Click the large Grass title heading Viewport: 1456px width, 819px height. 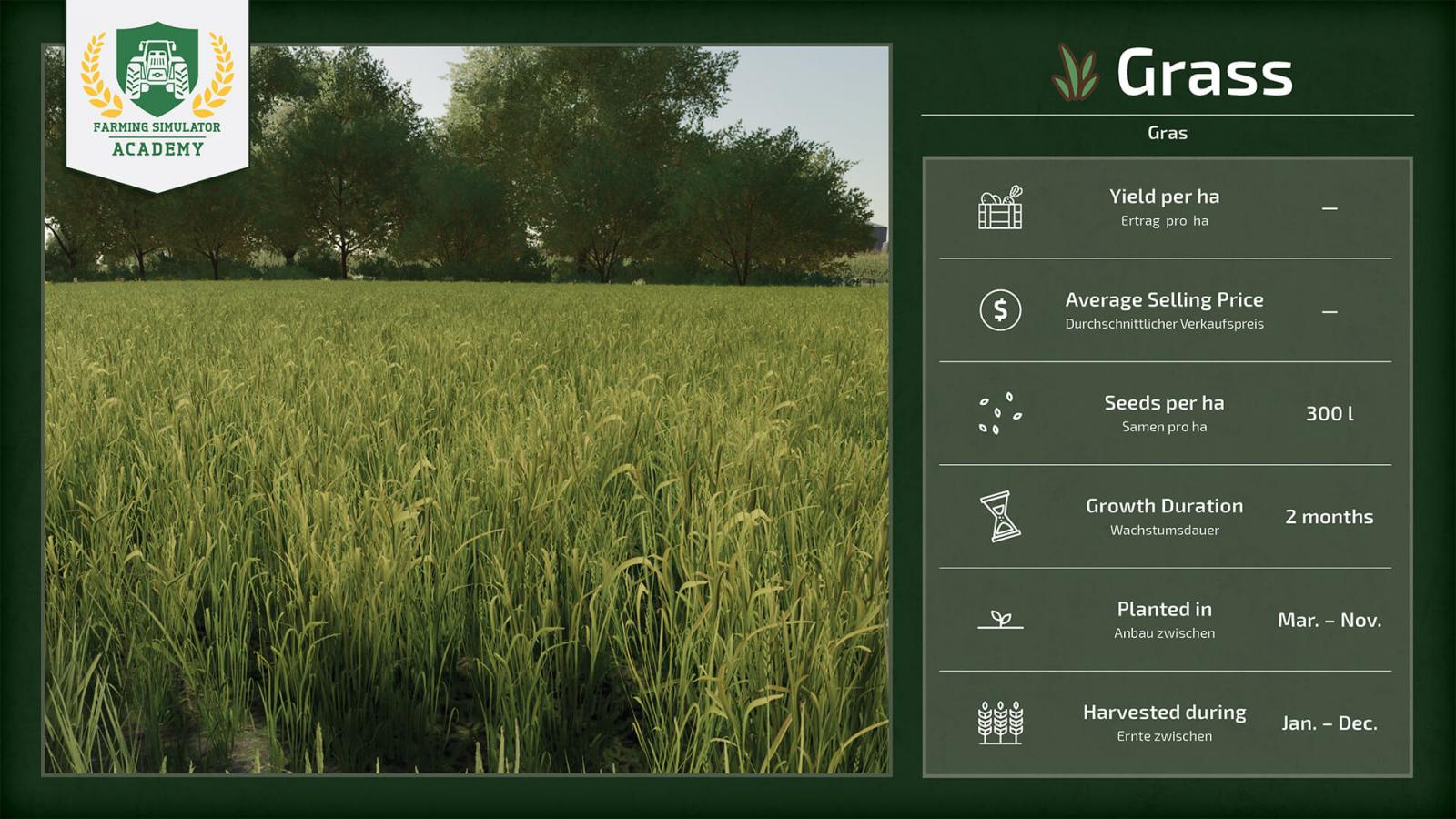(x=1204, y=73)
